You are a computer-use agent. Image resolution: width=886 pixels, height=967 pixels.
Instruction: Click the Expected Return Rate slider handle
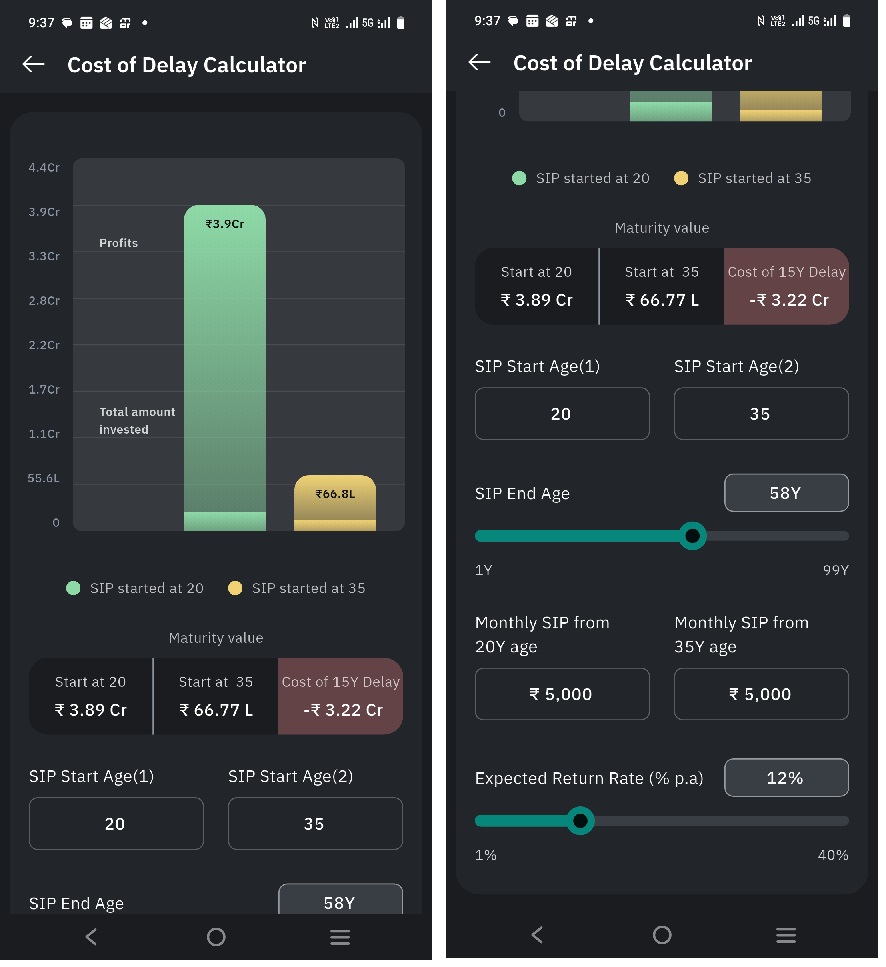coord(580,822)
